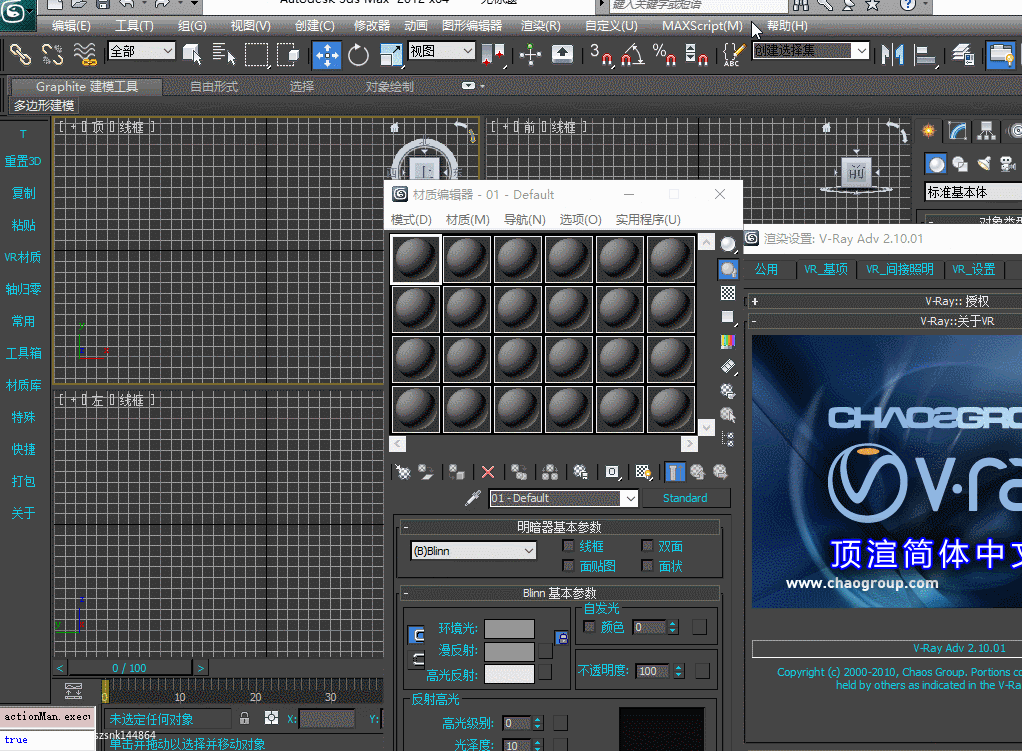The width and height of the screenshot is (1022, 751).
Task: Enable the 线框 wireframe checkbox
Action: click(568, 546)
